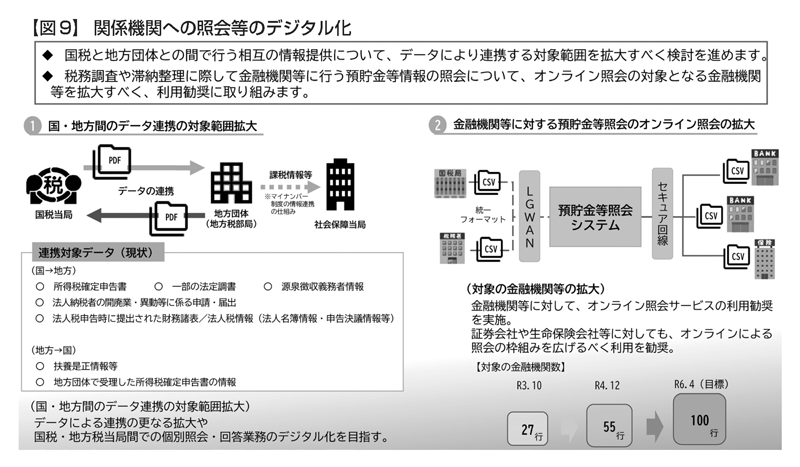800x467 pixels.
Task: Click the (国→地方) label
Action: pos(53,271)
